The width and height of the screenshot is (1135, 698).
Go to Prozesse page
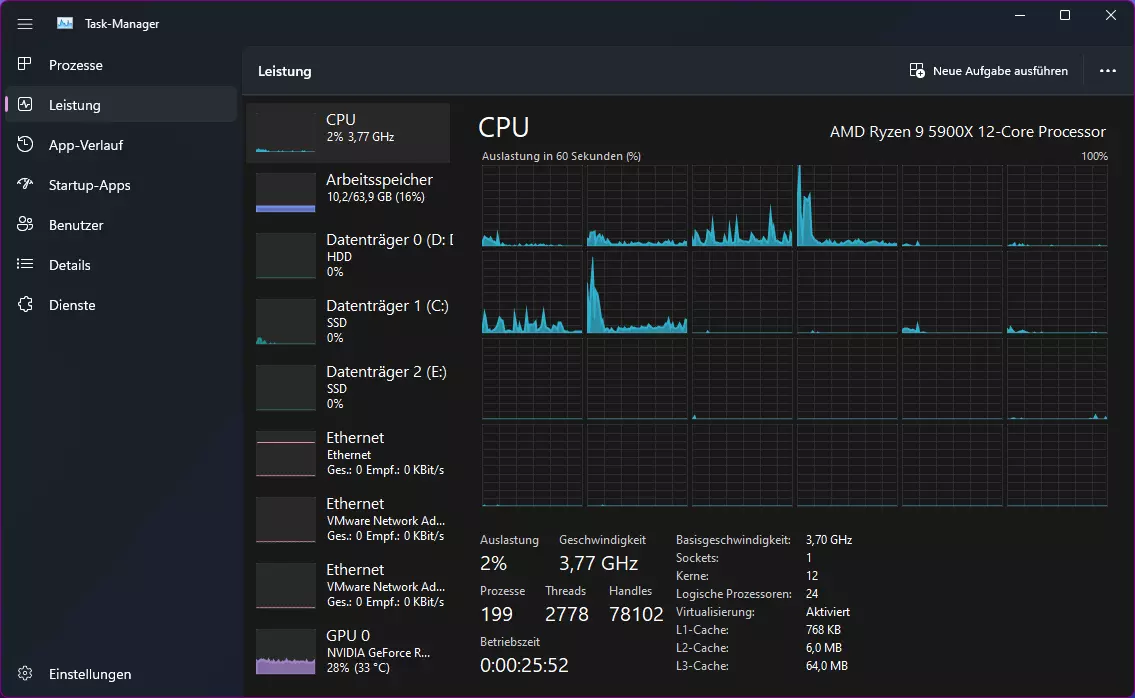121,64
